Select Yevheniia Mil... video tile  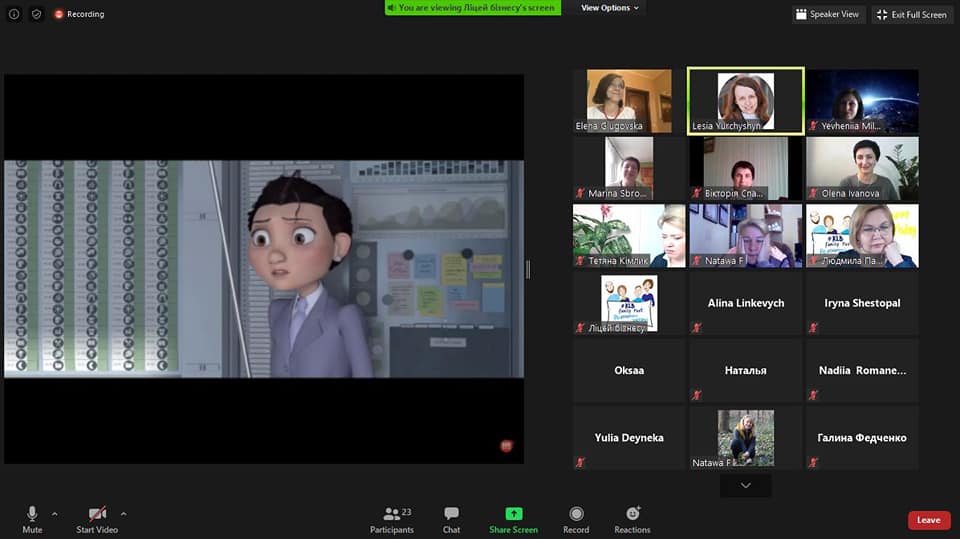tap(862, 101)
